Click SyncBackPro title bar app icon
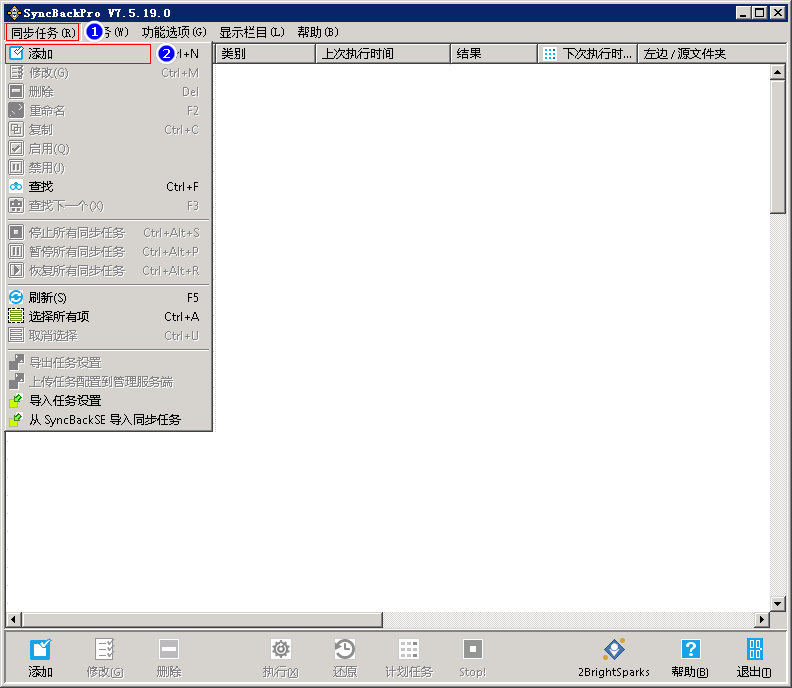Image resolution: width=792 pixels, height=688 pixels. click(x=14, y=13)
